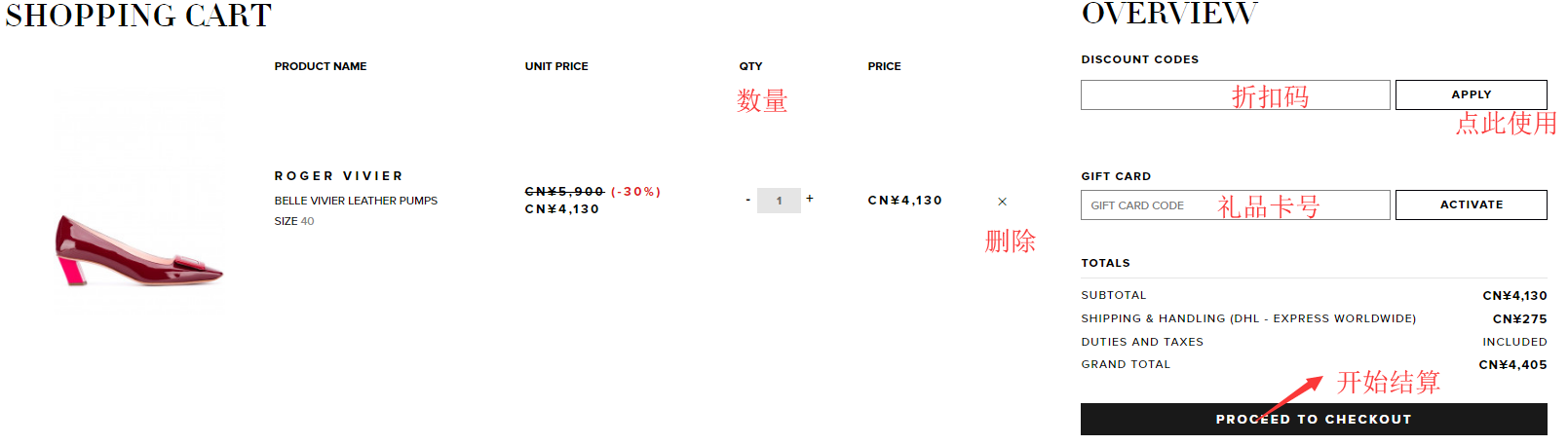Viewport: 1568px width, 445px height.
Task: Open Belle Vivier Leather Pumps product link
Action: point(356,201)
